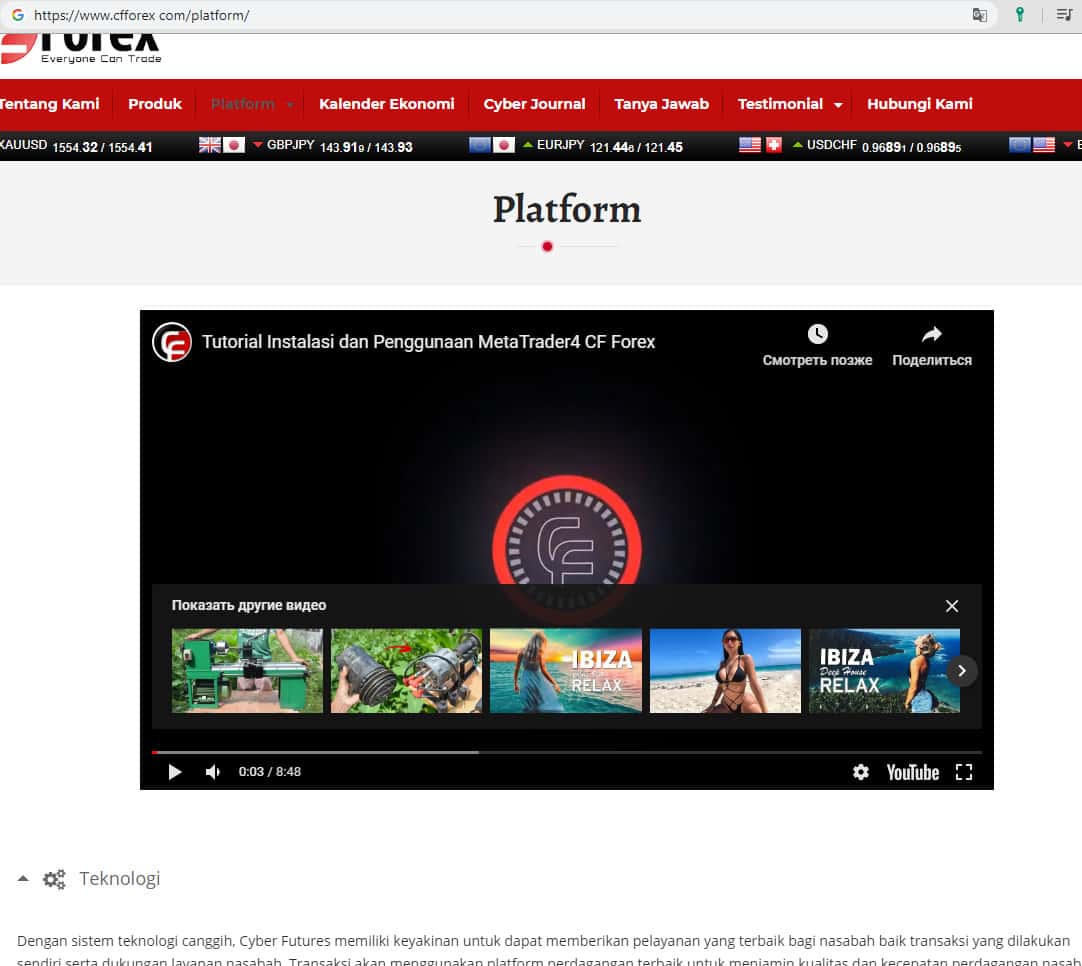Click the GBPJPY ticker quote
The width and height of the screenshot is (1082, 966).
[340, 146]
